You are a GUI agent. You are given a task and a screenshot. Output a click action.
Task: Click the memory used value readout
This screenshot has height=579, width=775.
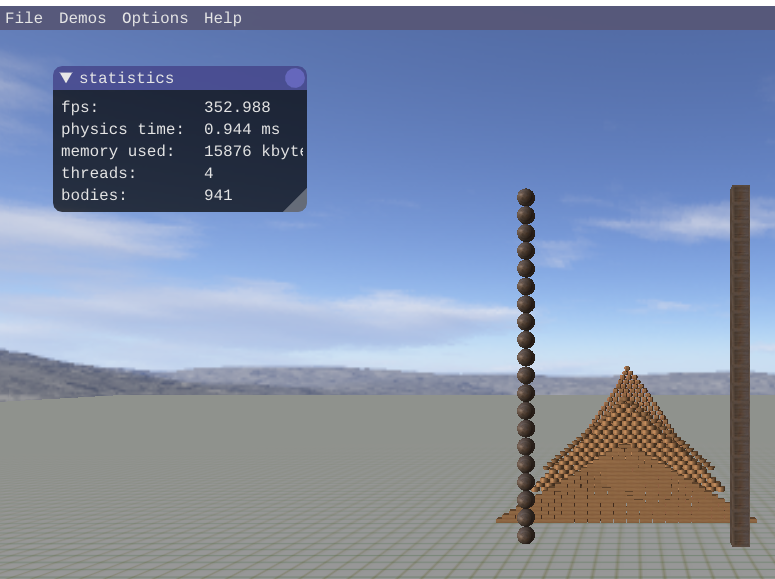[x=253, y=151]
